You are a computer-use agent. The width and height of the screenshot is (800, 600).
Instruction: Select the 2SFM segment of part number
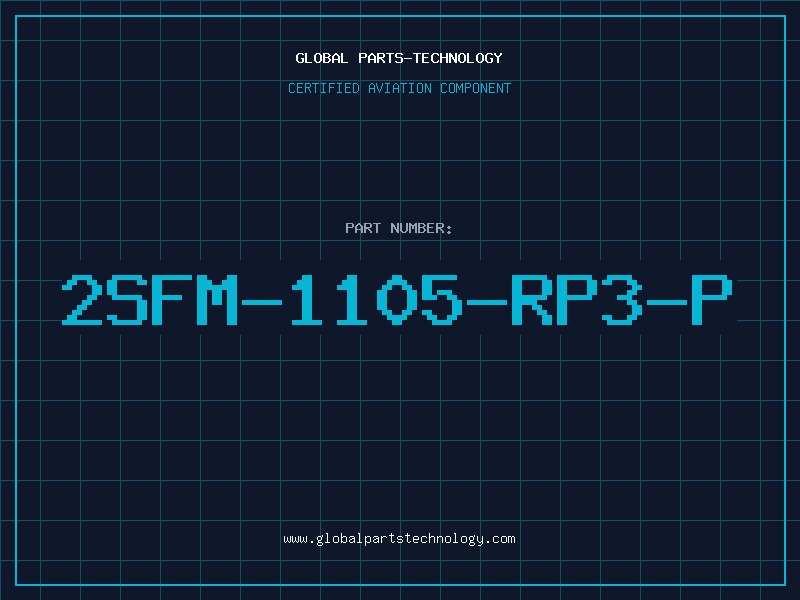click(150, 299)
